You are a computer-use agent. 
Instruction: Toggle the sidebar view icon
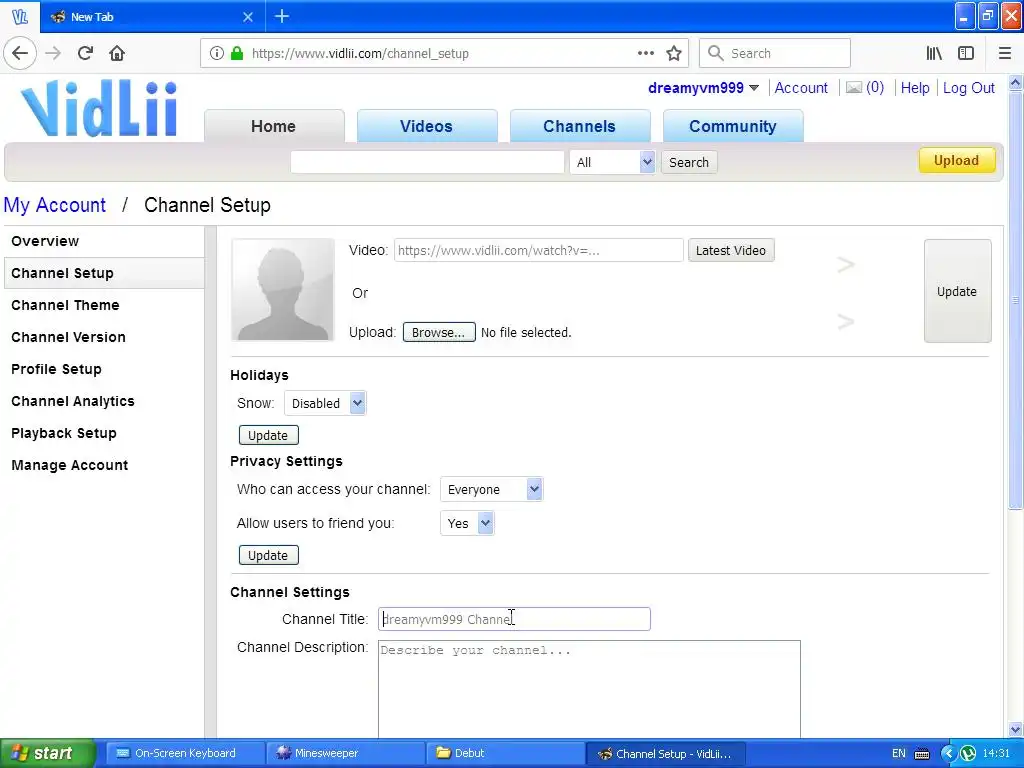(x=966, y=53)
